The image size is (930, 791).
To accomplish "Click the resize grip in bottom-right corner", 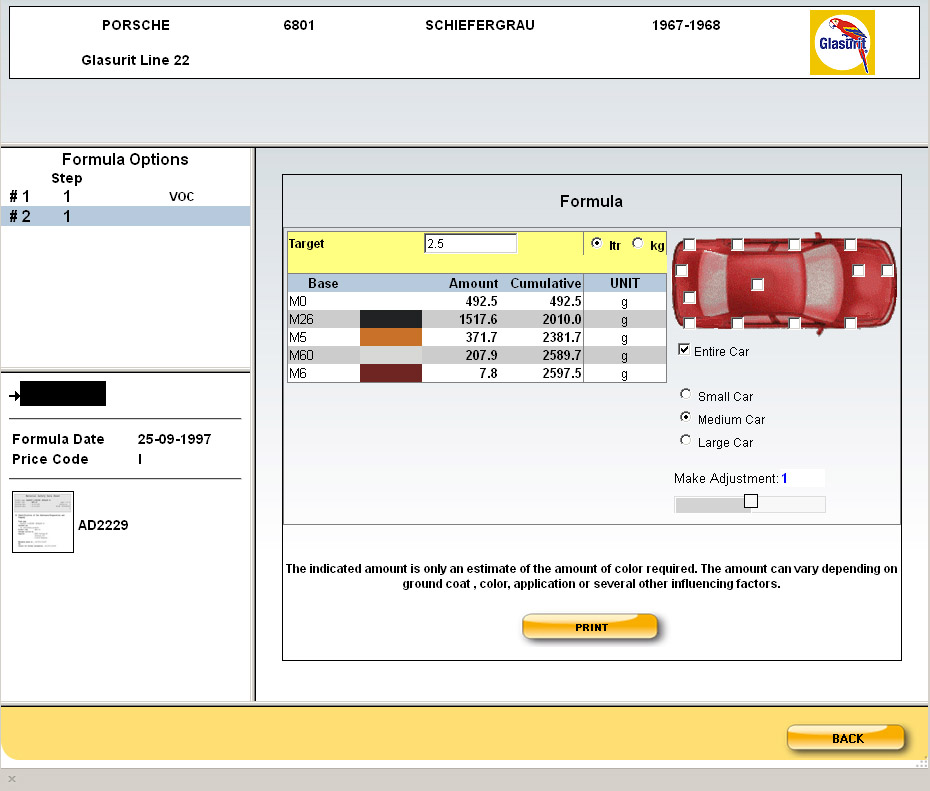I will pyautogui.click(x=922, y=762).
